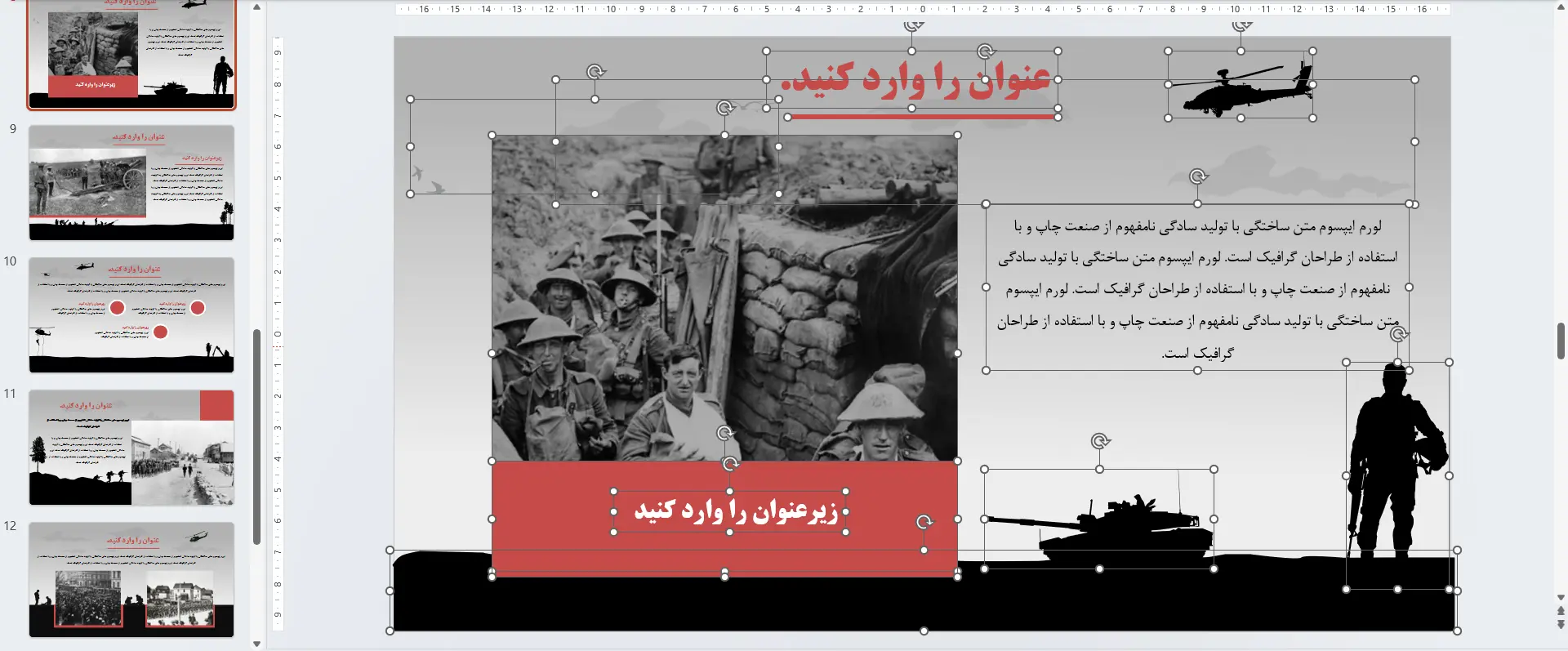Click the editor scroll-down arrow at right edge
The width and height of the screenshot is (1568, 651).
click(1561, 598)
